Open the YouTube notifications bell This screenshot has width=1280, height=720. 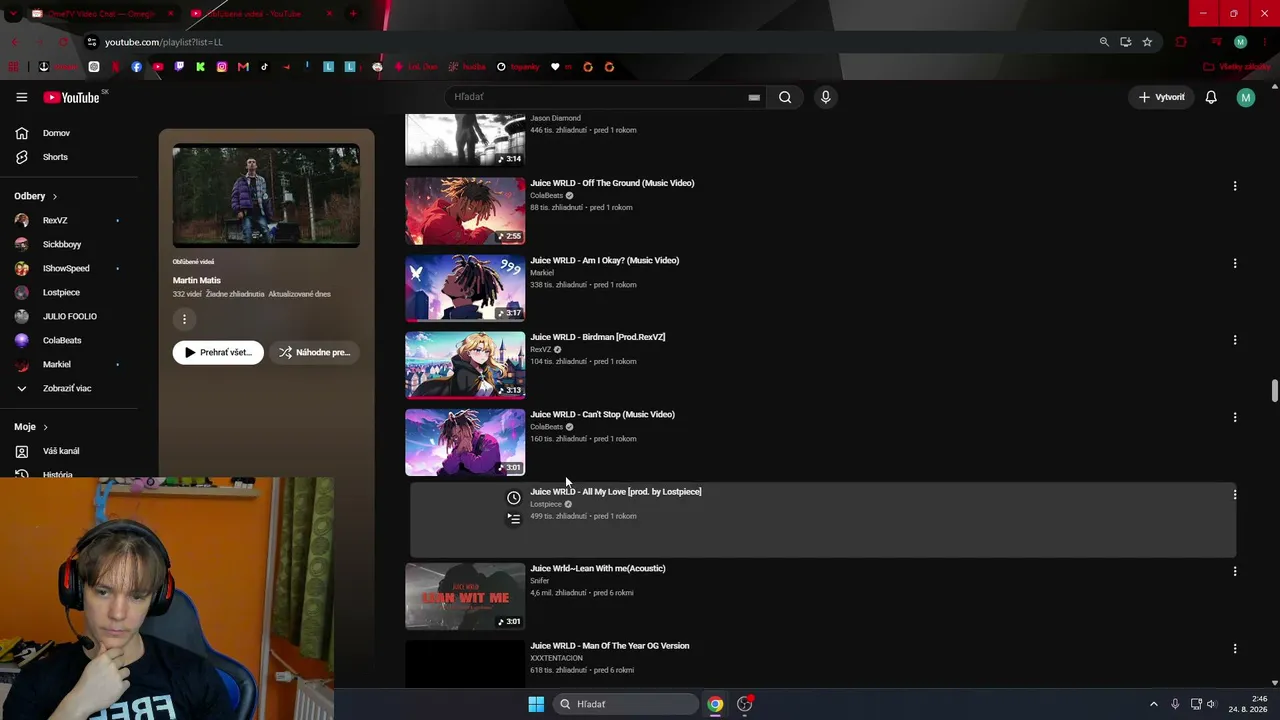[x=1211, y=97]
